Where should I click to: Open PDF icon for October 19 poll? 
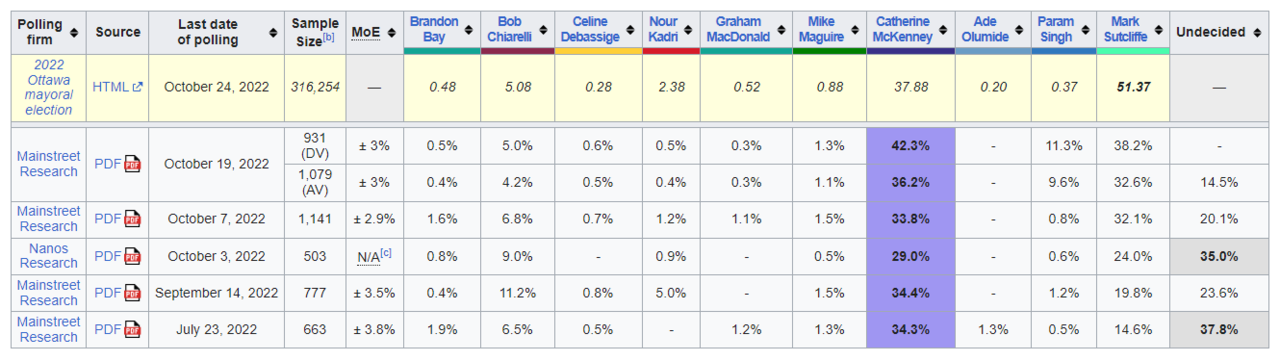pyautogui.click(x=132, y=164)
